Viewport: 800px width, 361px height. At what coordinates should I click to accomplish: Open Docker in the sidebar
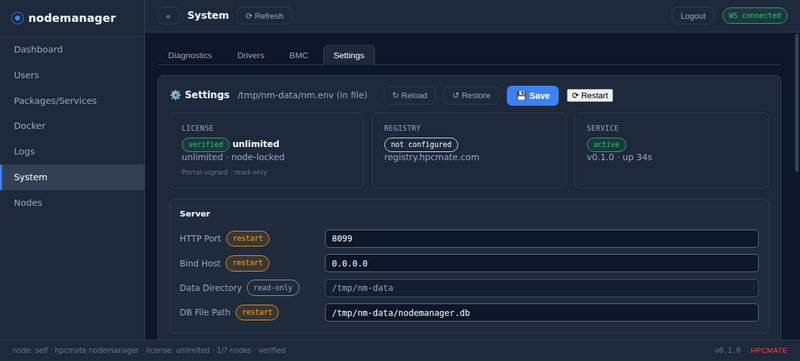[x=72, y=126]
